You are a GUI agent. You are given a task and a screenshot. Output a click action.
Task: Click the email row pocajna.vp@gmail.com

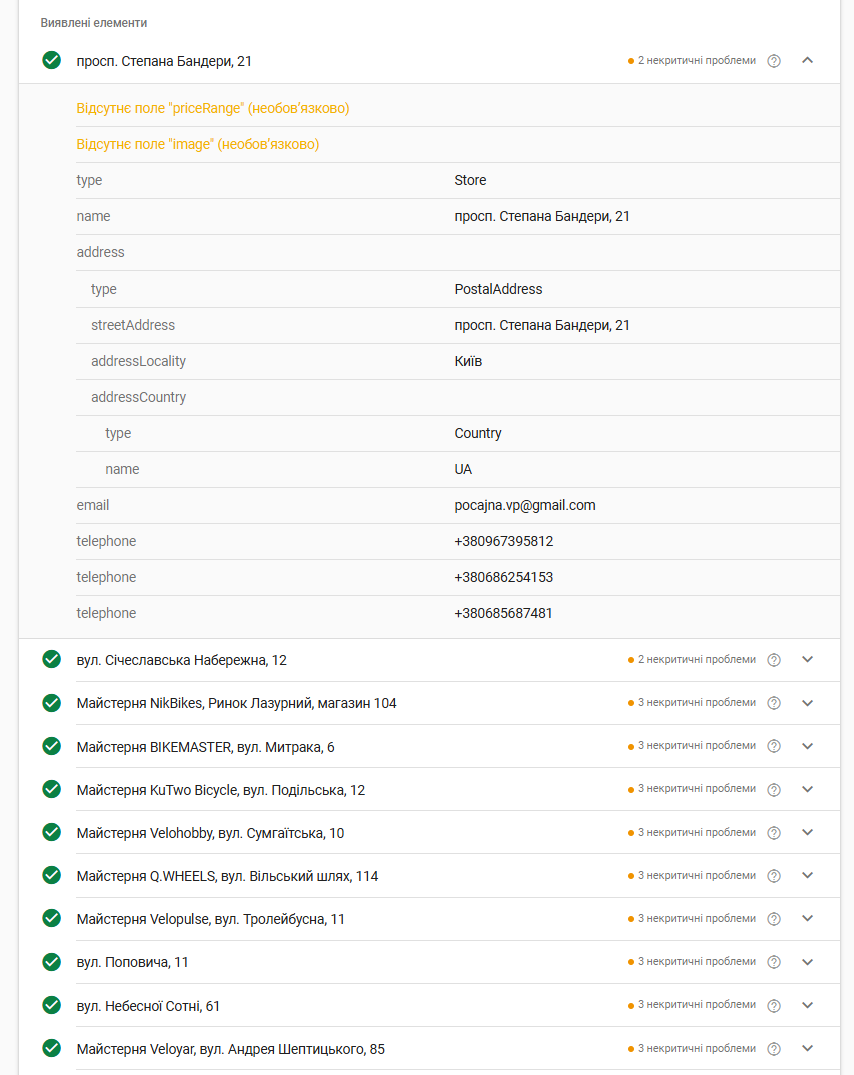click(458, 505)
